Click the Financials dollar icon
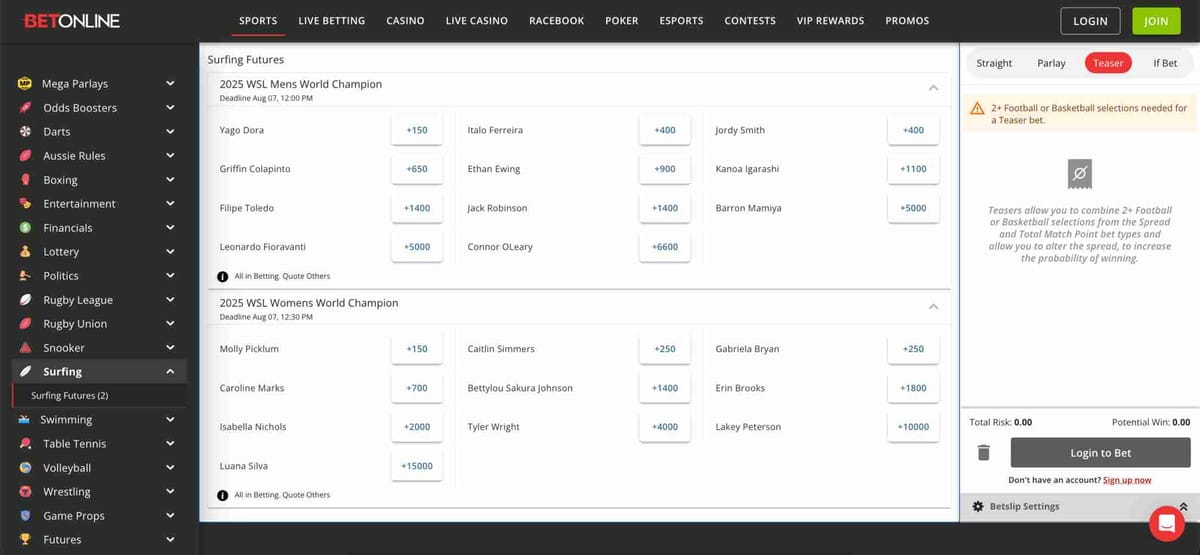 (x=25, y=228)
